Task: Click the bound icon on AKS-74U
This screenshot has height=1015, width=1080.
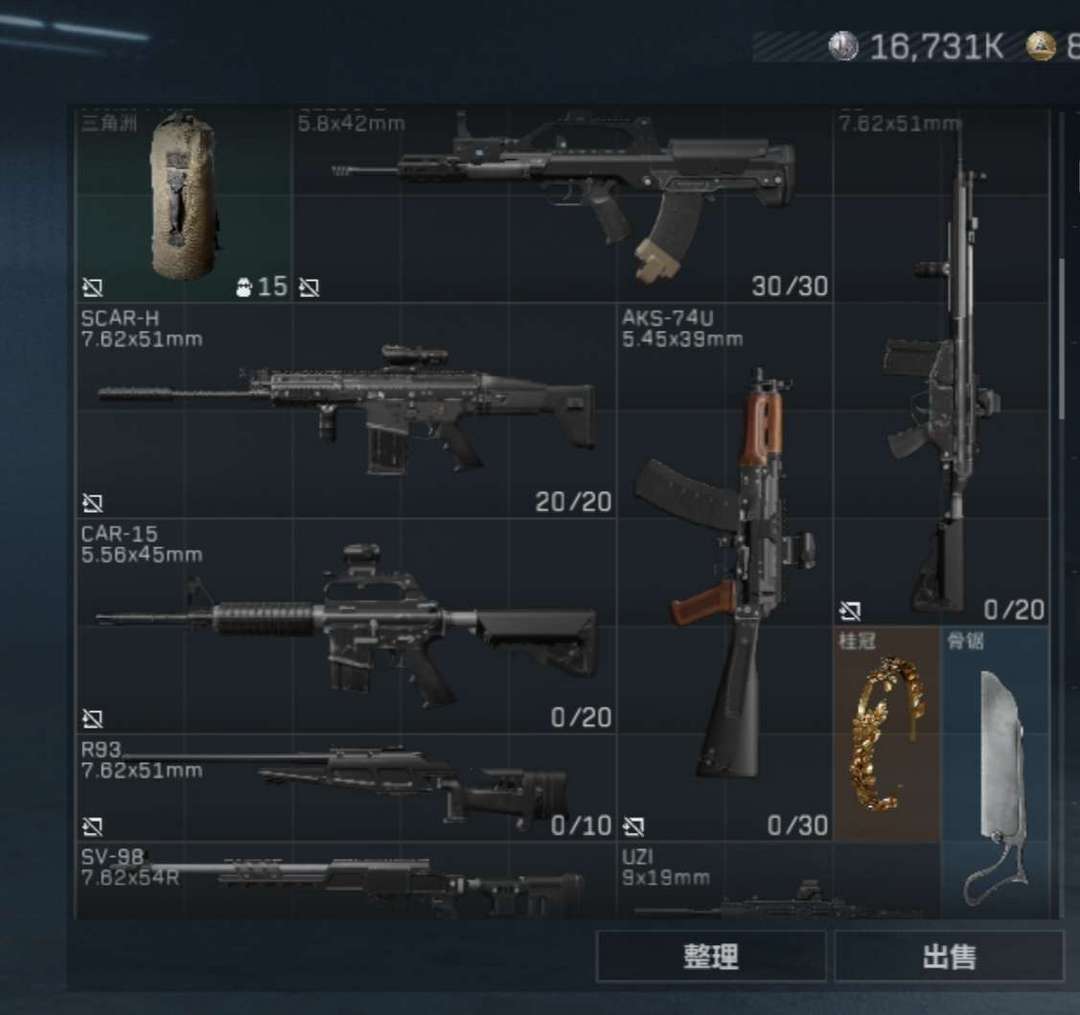Action: point(634,826)
